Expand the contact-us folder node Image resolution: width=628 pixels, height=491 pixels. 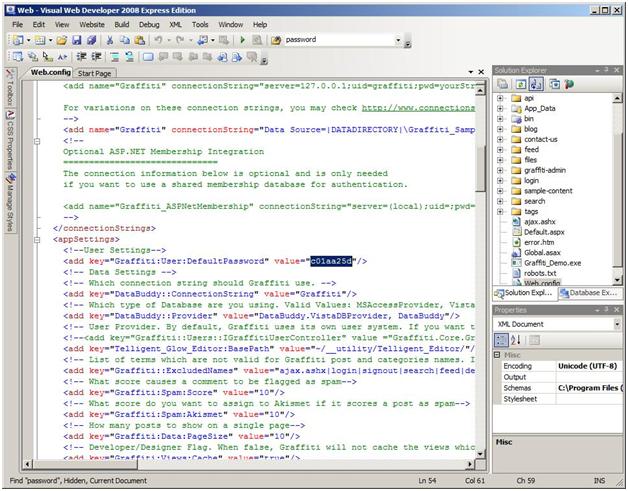(x=500, y=139)
